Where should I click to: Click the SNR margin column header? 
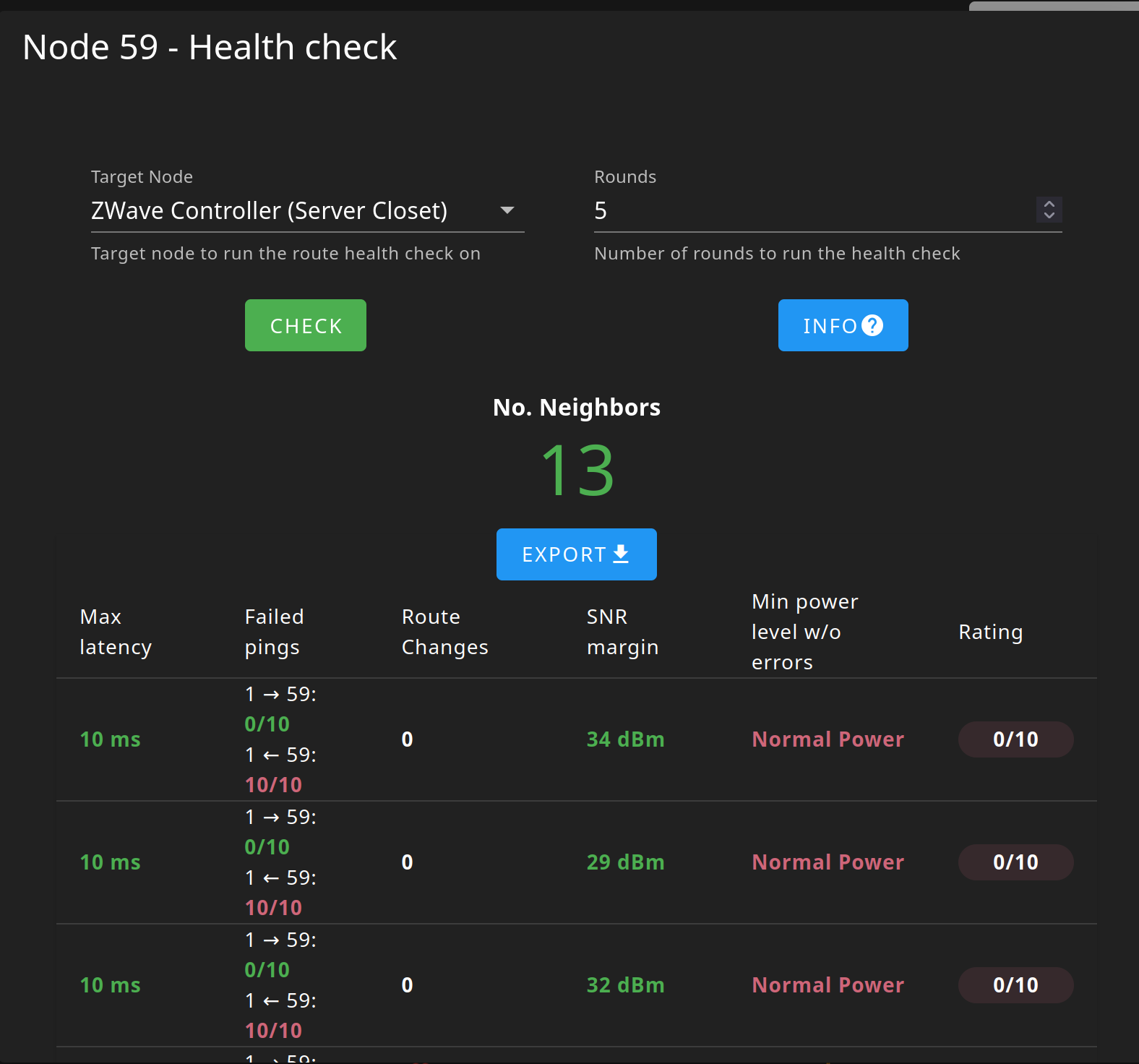click(x=622, y=632)
